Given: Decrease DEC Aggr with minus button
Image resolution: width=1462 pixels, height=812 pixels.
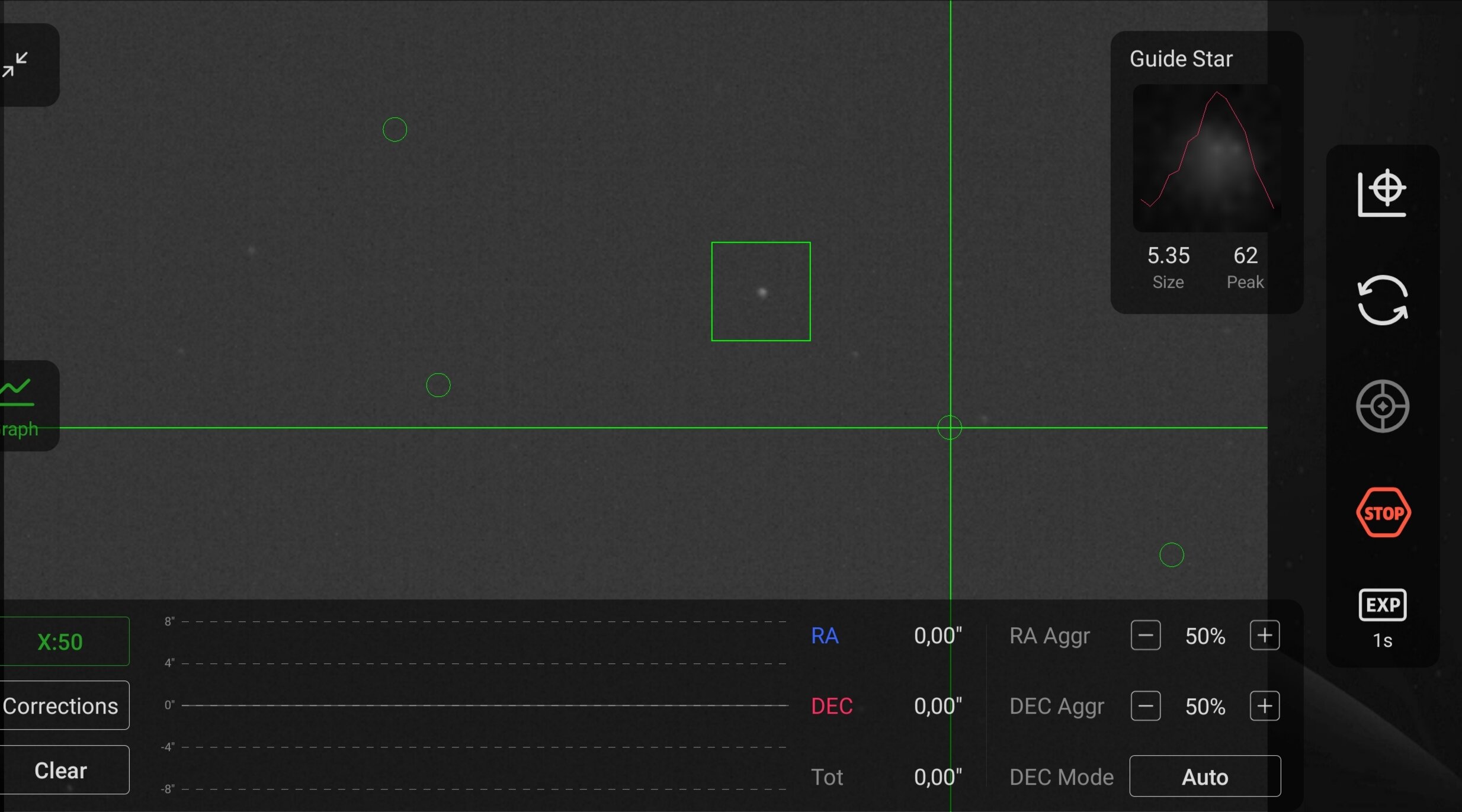Looking at the screenshot, I should click(1145, 706).
